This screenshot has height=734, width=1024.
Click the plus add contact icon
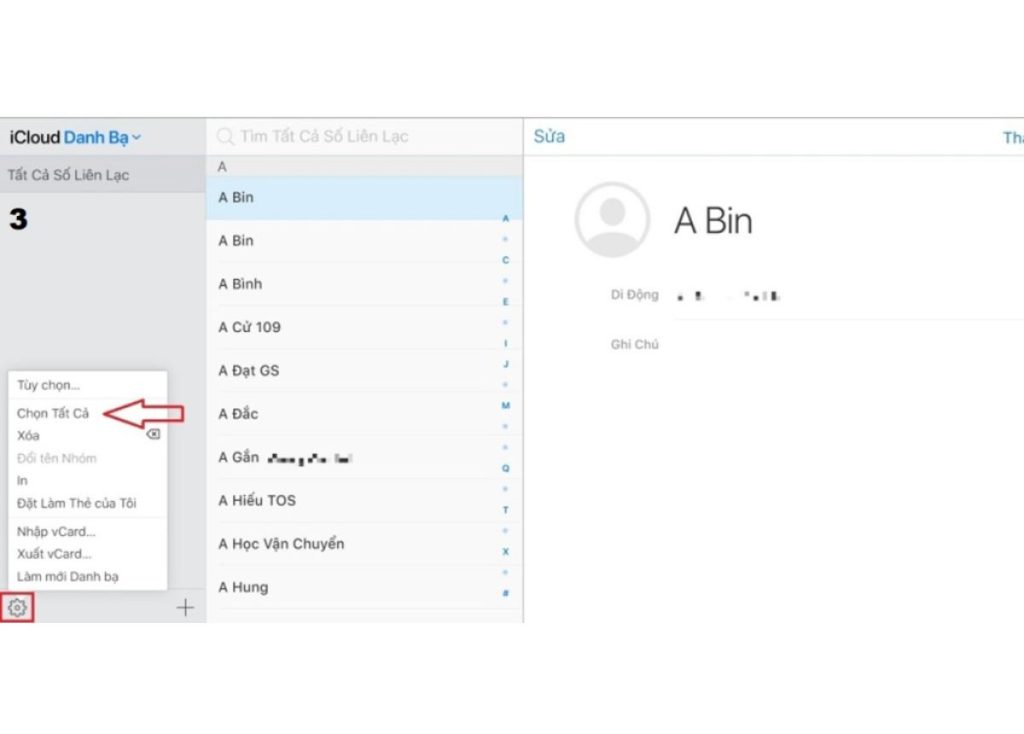pos(185,608)
